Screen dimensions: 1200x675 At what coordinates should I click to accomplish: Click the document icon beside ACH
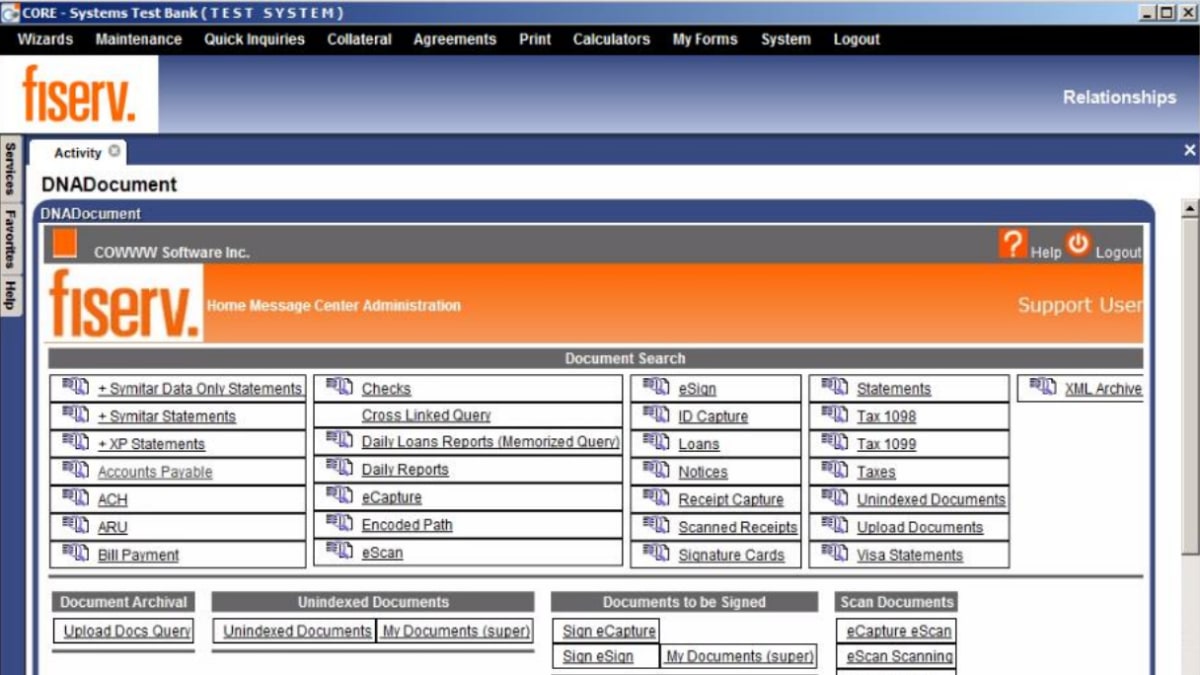pos(75,498)
